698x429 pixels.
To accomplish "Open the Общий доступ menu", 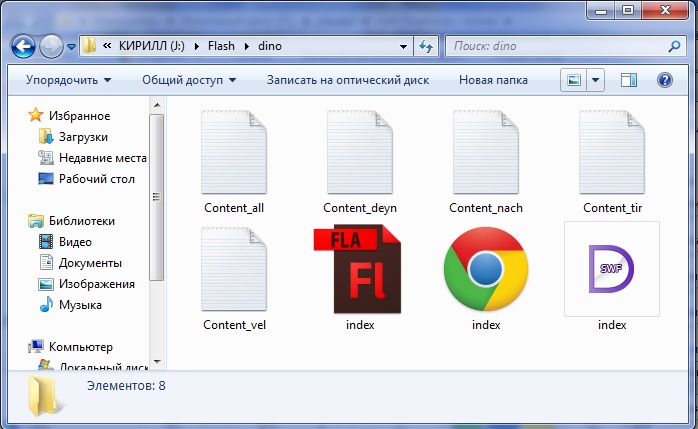I will [x=189, y=80].
